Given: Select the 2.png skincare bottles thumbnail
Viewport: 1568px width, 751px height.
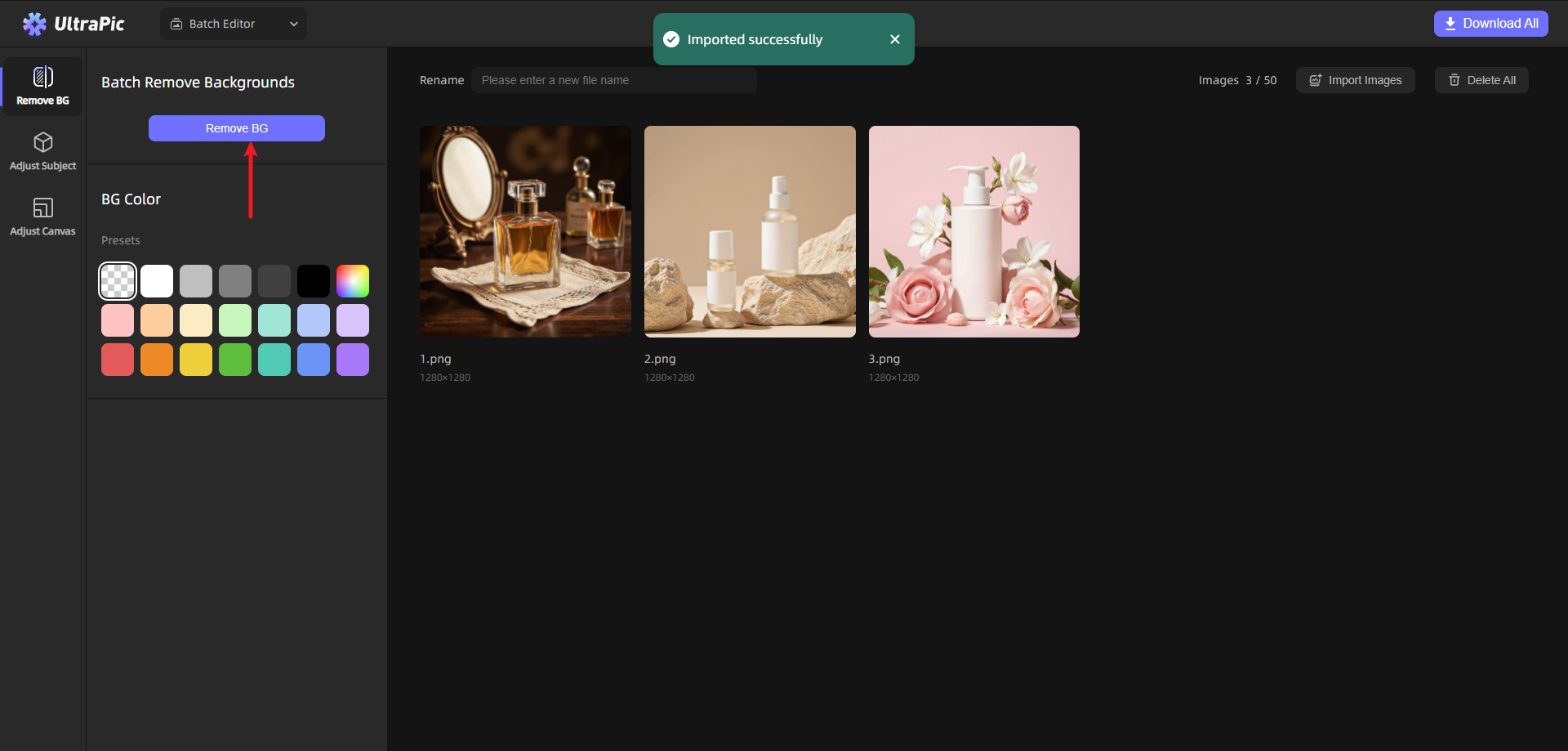Looking at the screenshot, I should pos(750,231).
